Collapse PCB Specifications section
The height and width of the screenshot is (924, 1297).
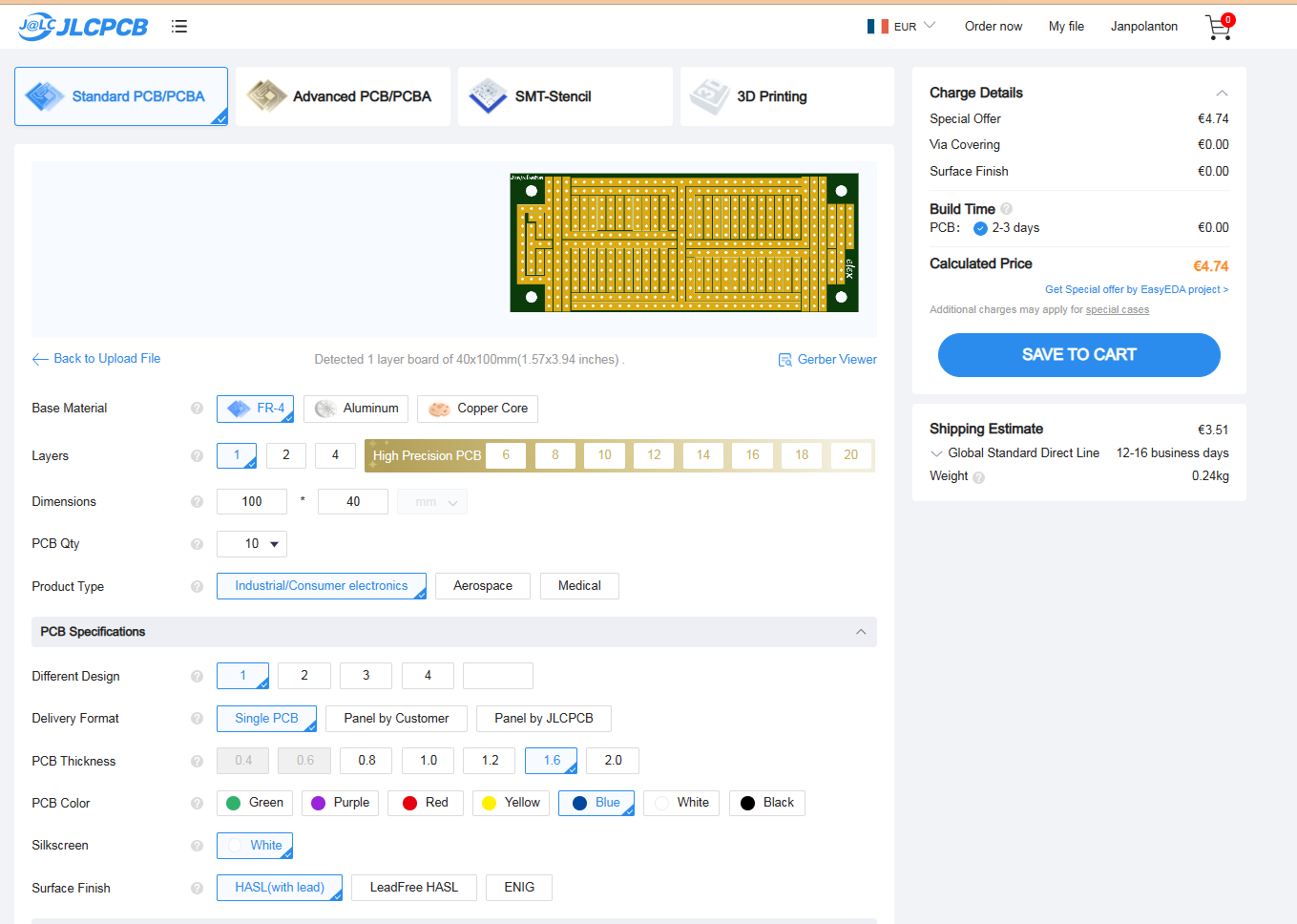pos(861,632)
